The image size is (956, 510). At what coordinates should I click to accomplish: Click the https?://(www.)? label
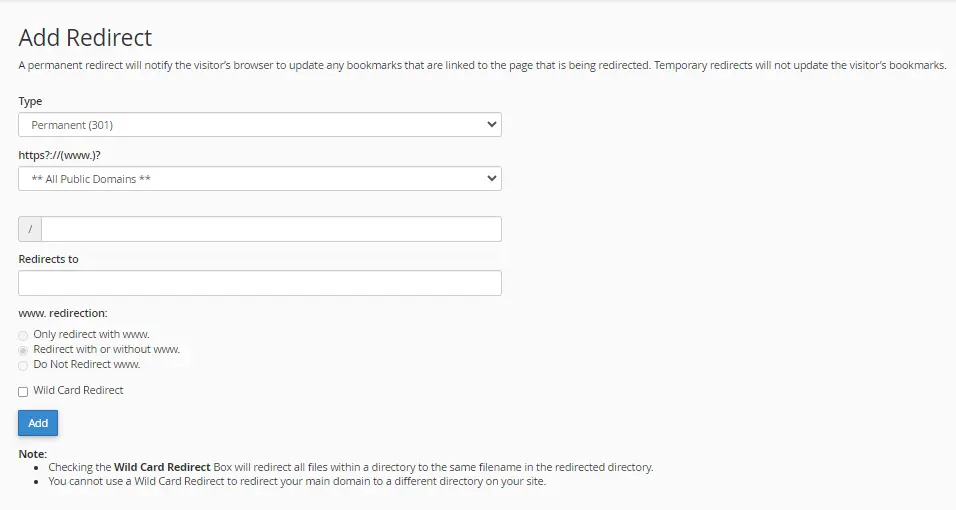(62, 156)
